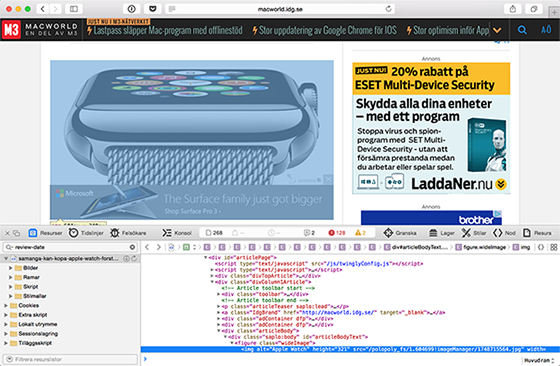560x366 pixels.
Task: Open the Konsol tab
Action: pos(177,233)
